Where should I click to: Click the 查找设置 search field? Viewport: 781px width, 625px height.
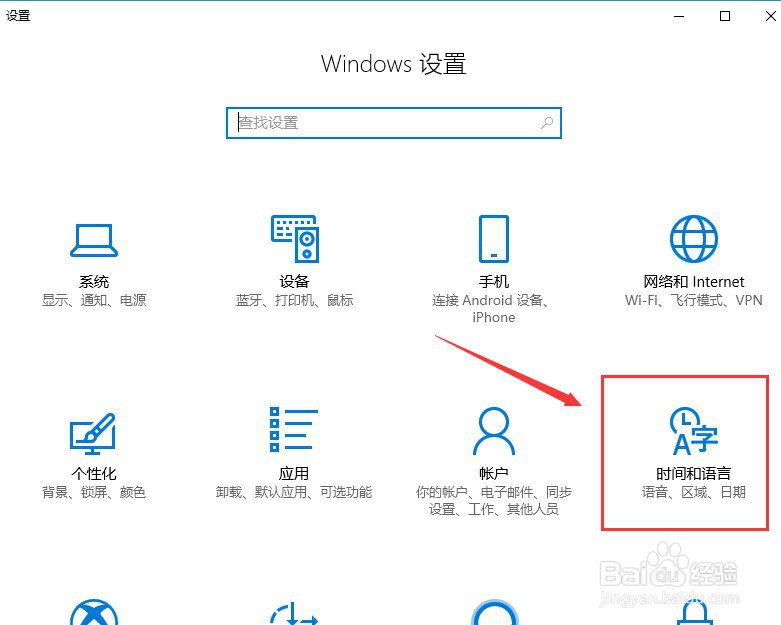393,123
